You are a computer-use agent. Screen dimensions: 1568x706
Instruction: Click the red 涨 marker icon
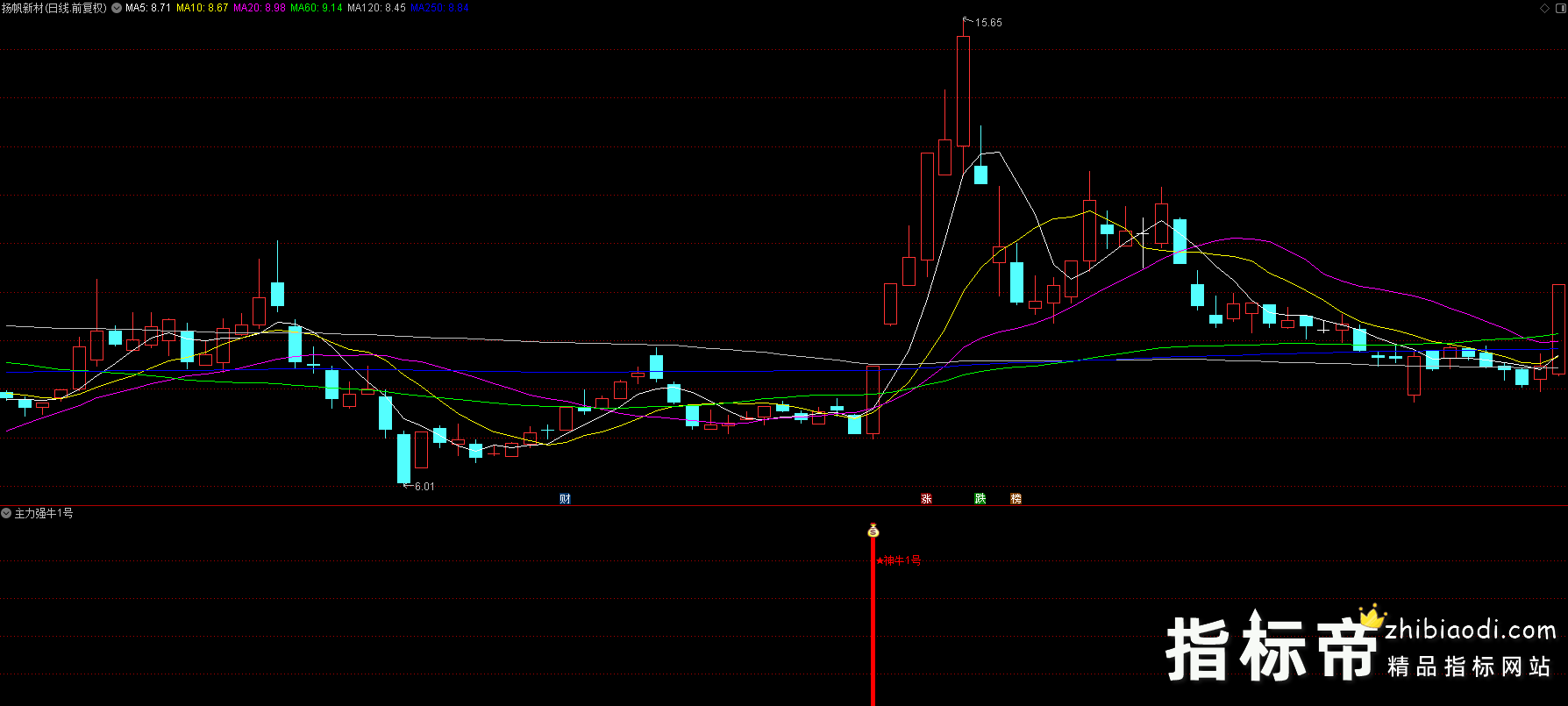tap(926, 499)
